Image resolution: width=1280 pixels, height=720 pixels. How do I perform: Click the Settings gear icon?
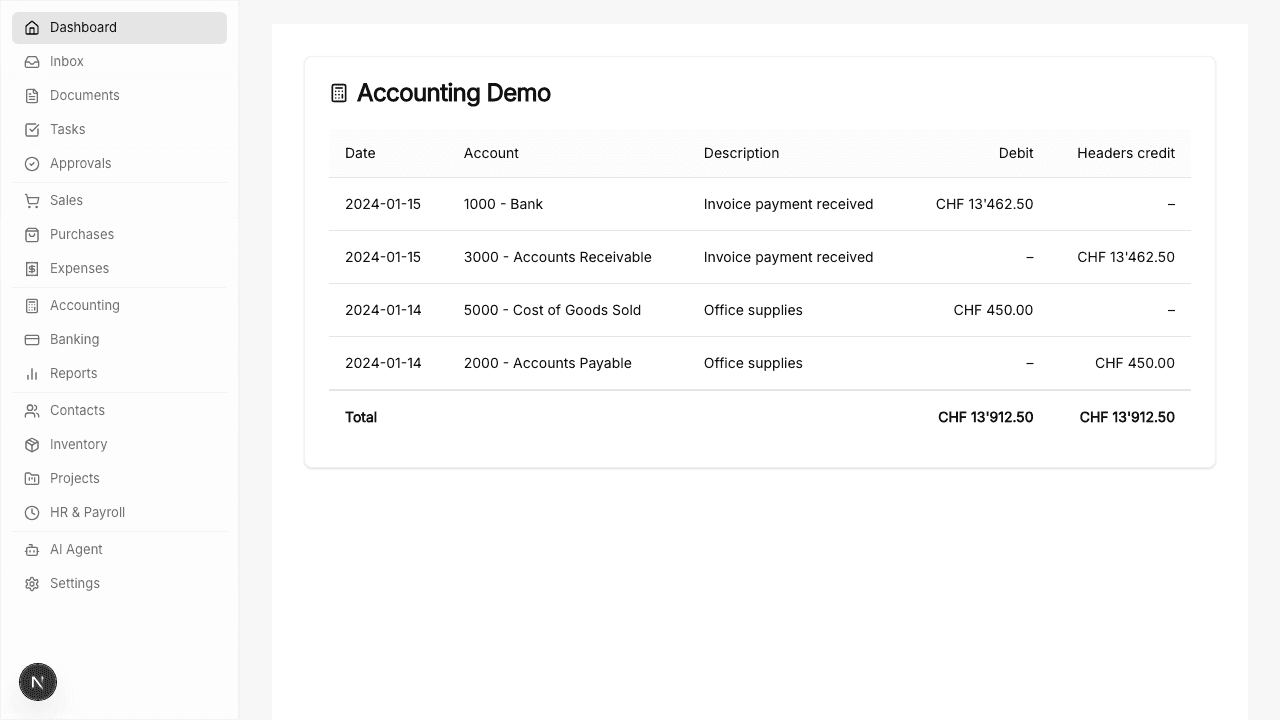tap(32, 584)
